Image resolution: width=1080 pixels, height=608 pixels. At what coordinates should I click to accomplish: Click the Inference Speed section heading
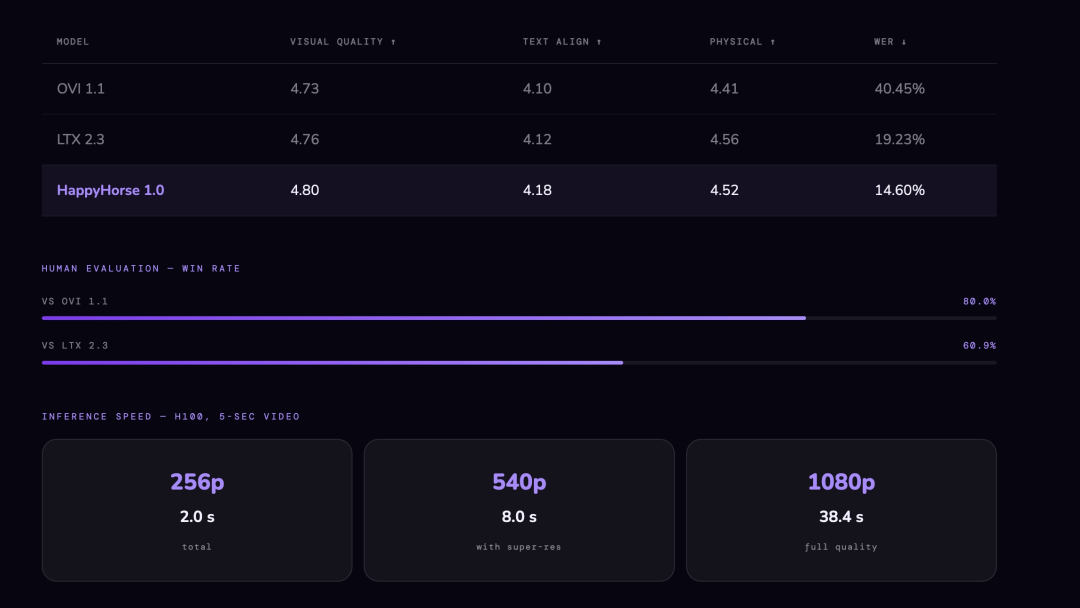[171, 417]
